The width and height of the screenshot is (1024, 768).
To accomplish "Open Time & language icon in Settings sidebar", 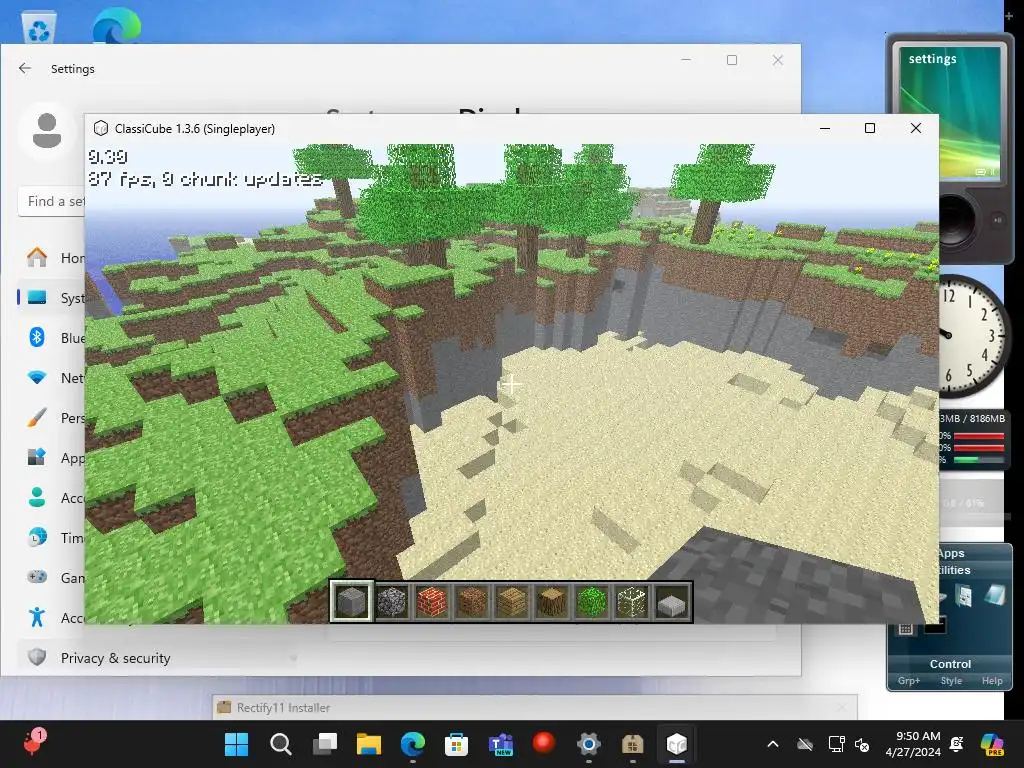I will pyautogui.click(x=37, y=537).
